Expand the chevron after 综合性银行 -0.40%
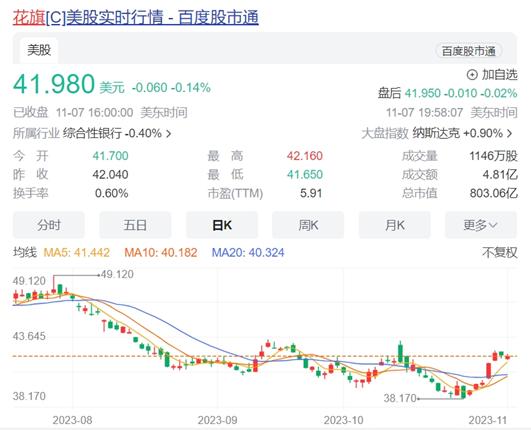 point(169,134)
